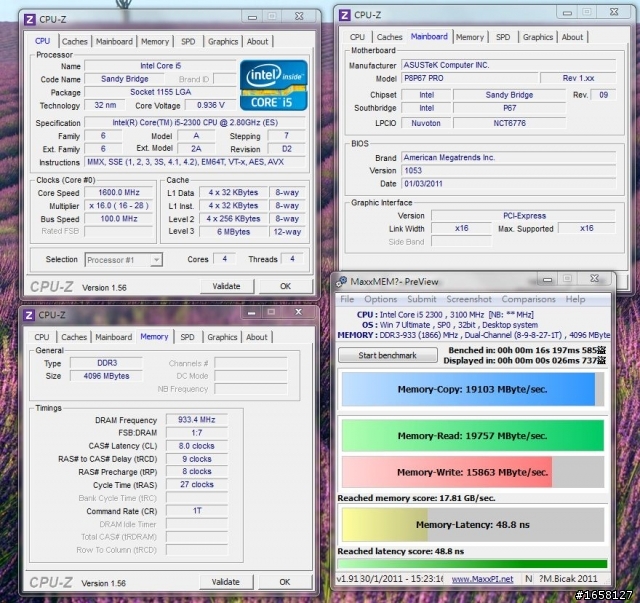The image size is (640, 603).
Task: Open Submit menu in MaxxMEM
Action: coord(422,299)
